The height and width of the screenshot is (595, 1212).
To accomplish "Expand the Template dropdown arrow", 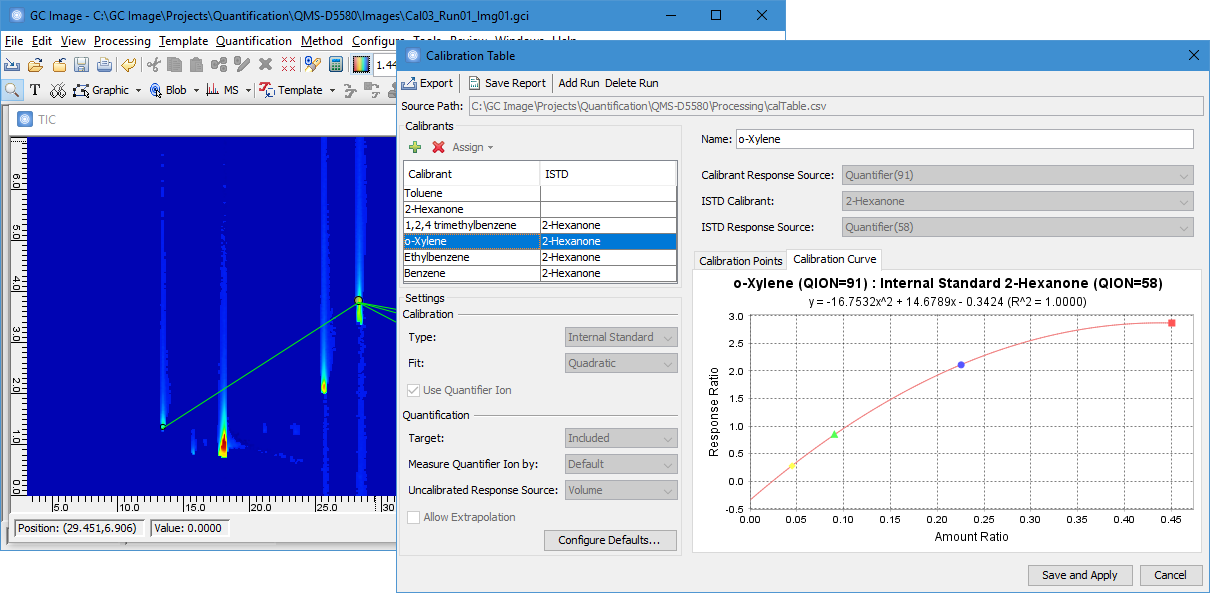I will pyautogui.click(x=331, y=89).
